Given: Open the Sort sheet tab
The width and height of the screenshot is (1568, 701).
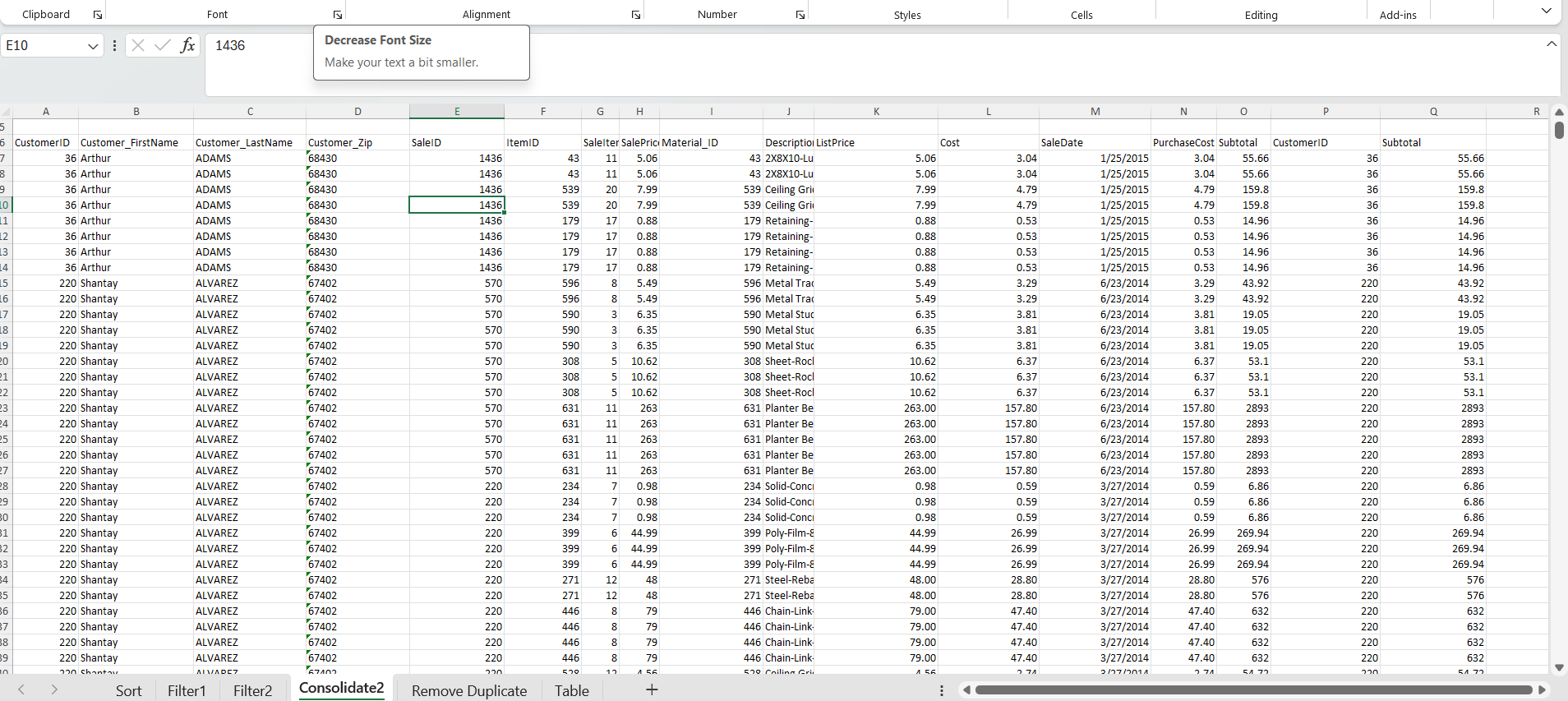Looking at the screenshot, I should pyautogui.click(x=128, y=690).
